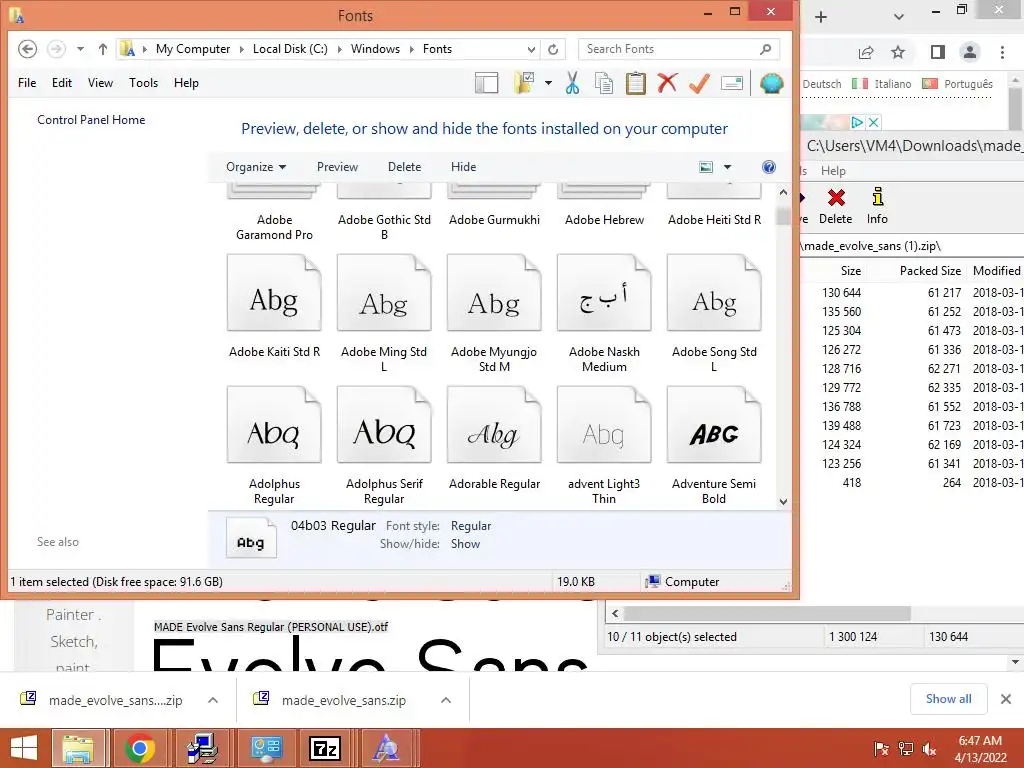This screenshot has width=1024, height=768.
Task: Close the Chrome downloads bar
Action: click(x=1006, y=699)
